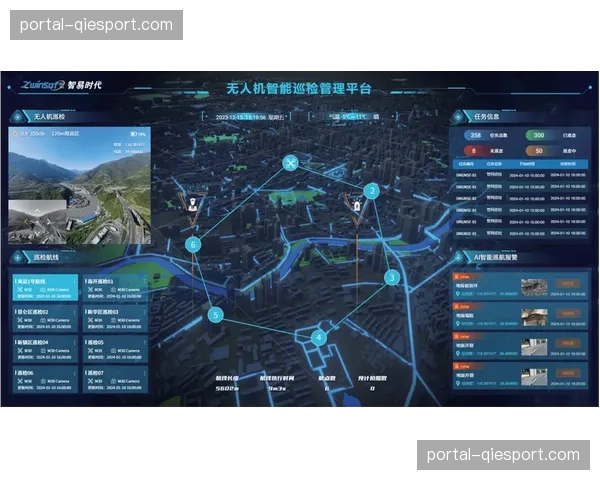Click the down arrow in grayscale camera inset

tap(37, 233)
